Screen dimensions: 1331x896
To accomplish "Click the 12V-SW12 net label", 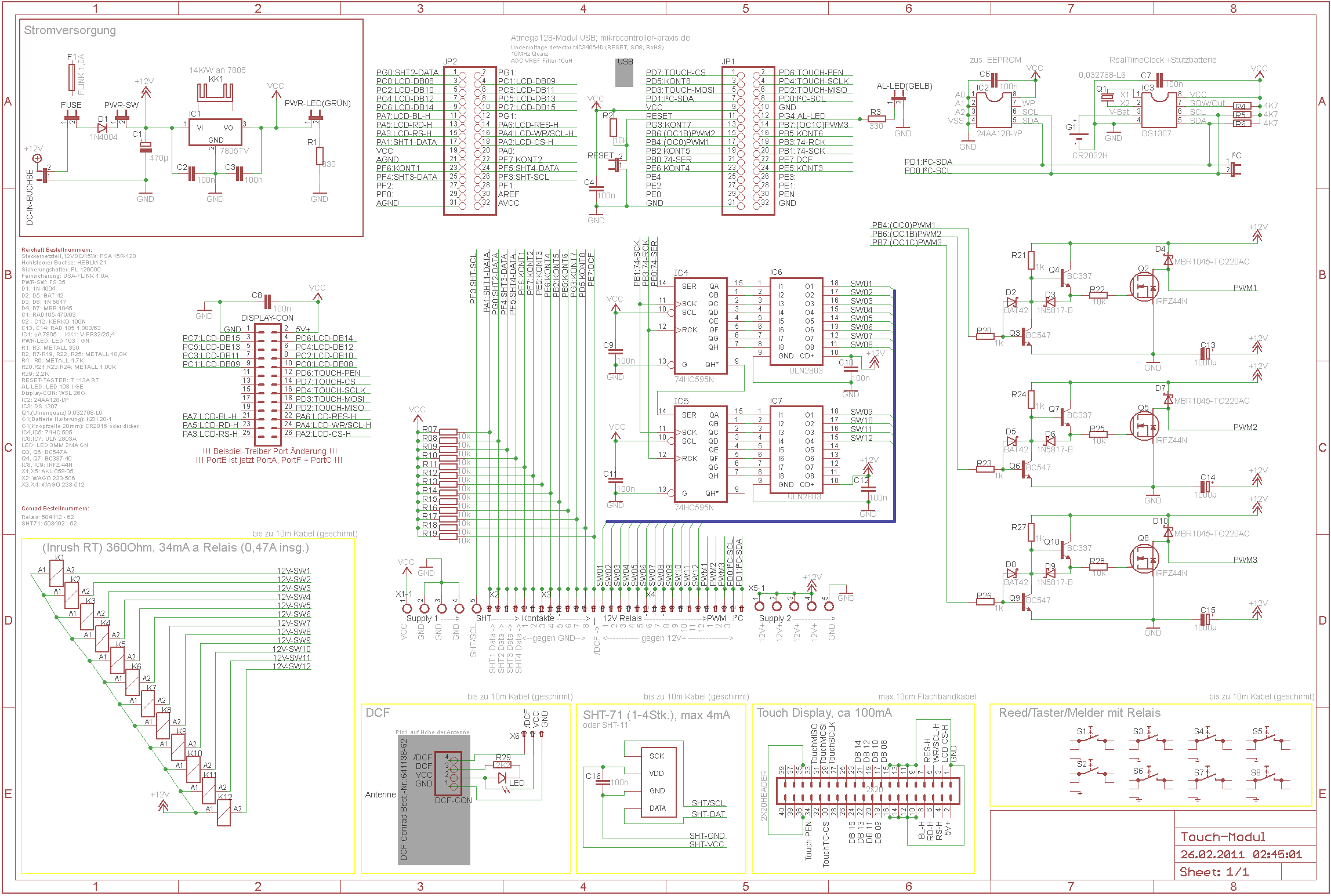I will (292, 666).
